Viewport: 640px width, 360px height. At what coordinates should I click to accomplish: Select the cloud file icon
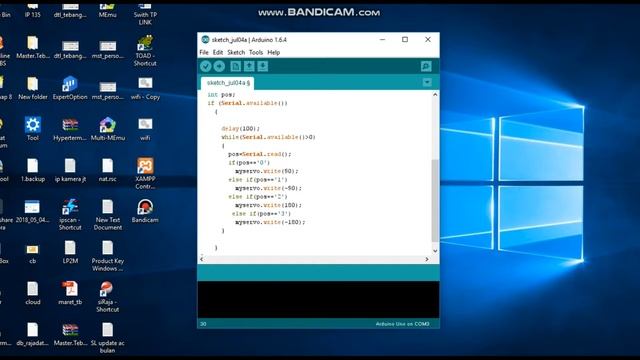point(33,293)
